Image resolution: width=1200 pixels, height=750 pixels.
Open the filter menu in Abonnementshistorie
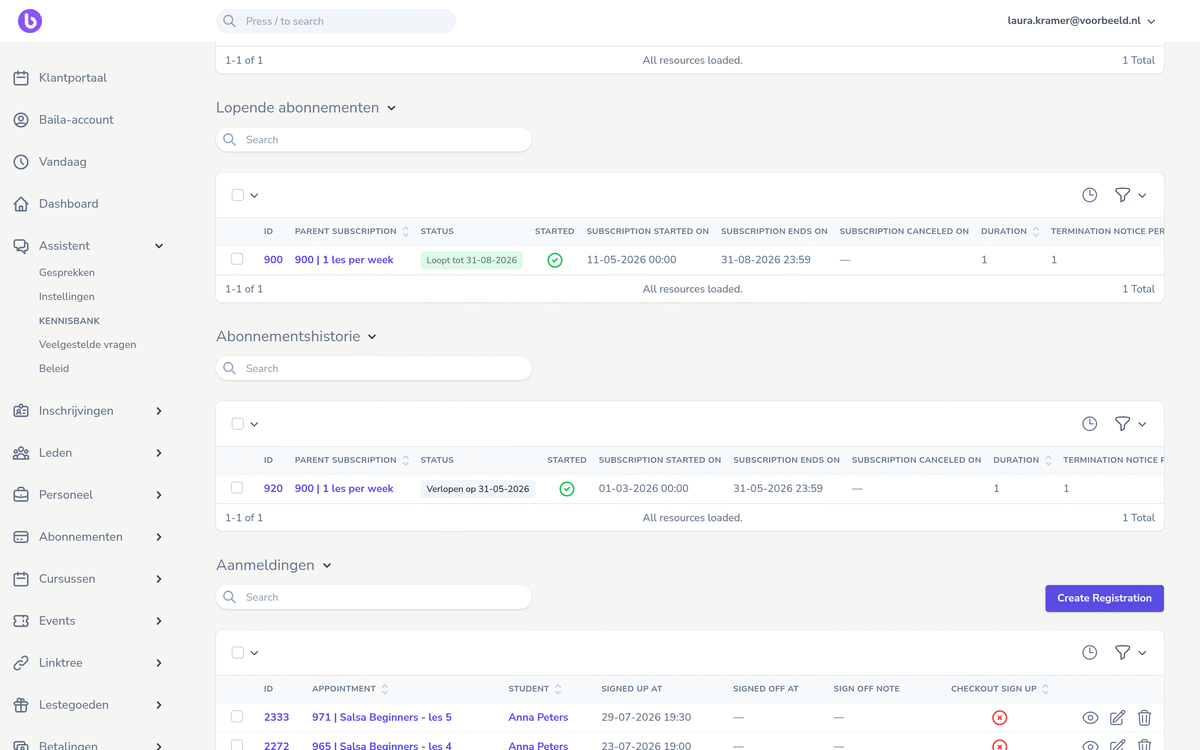coord(1130,424)
